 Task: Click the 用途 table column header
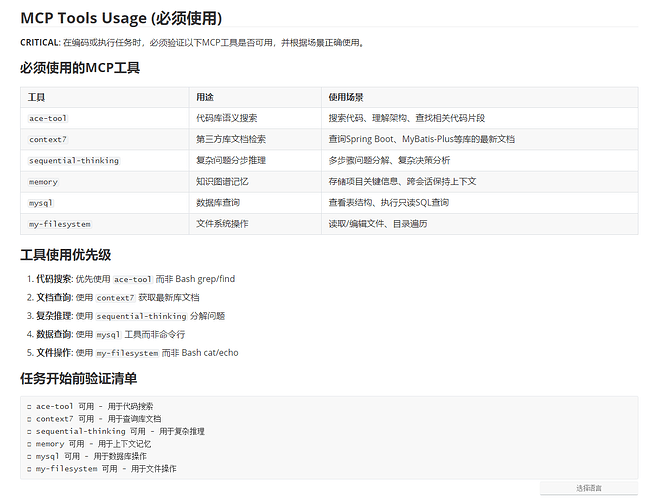205,97
